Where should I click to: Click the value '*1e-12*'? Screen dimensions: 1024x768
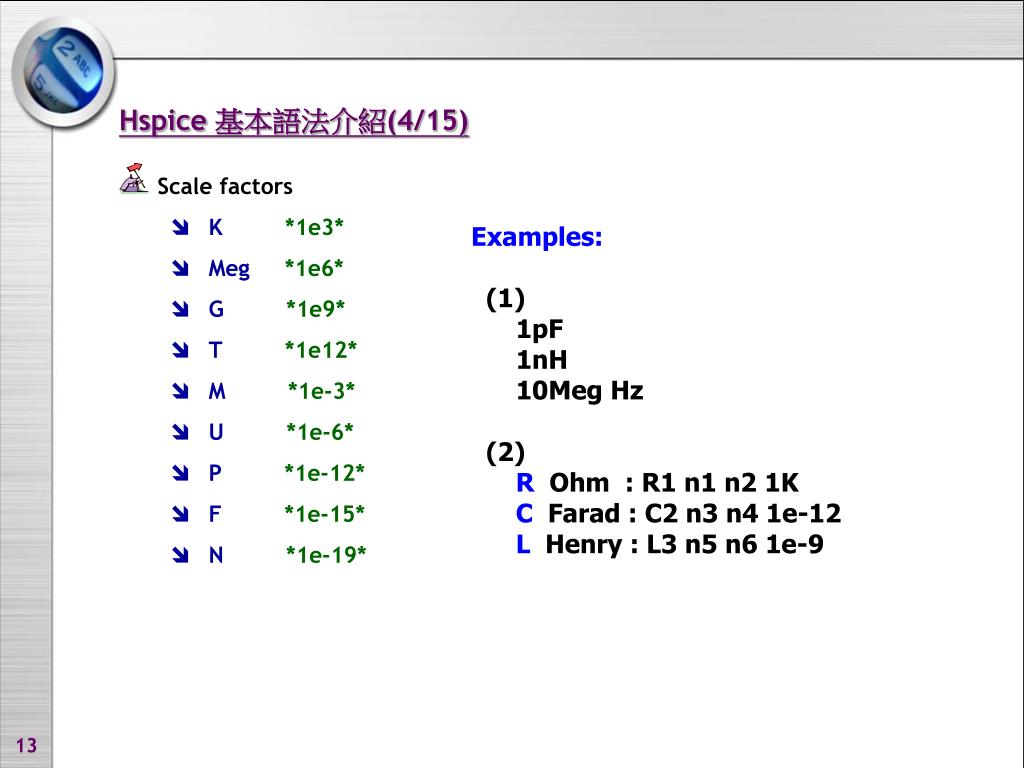(x=325, y=473)
